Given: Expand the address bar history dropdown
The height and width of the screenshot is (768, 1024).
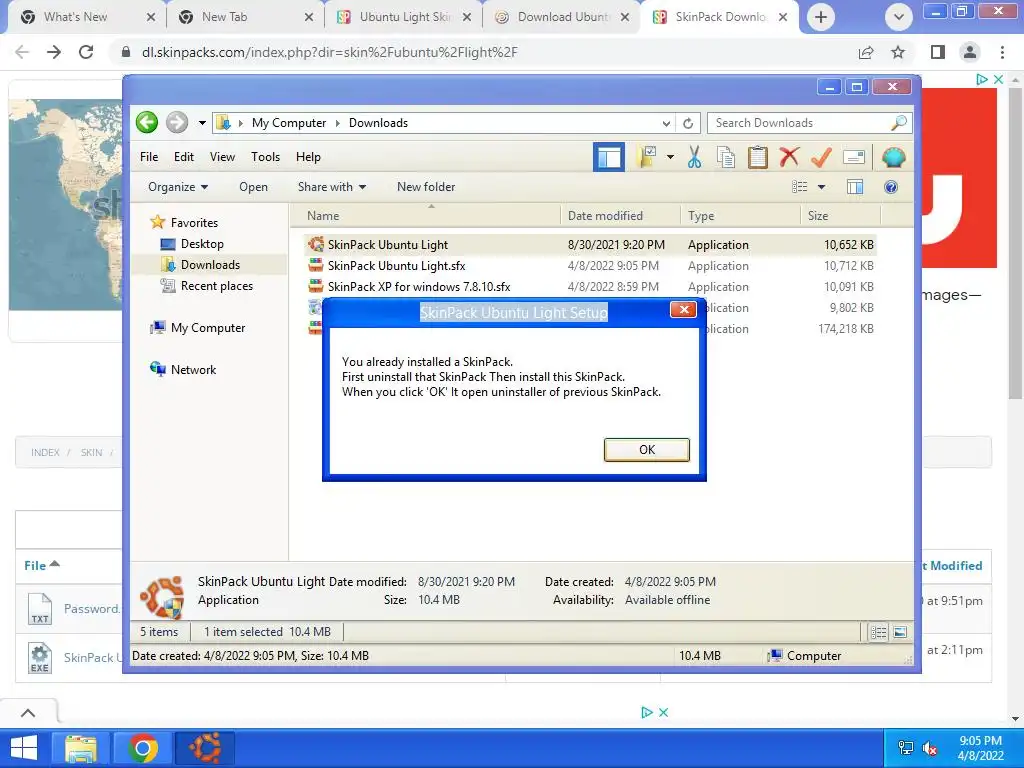Looking at the screenshot, I should point(666,123).
